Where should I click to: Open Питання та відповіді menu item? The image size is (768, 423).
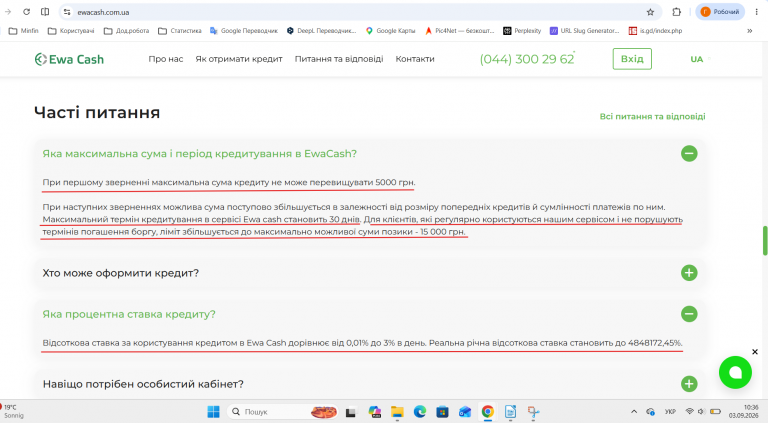click(339, 59)
